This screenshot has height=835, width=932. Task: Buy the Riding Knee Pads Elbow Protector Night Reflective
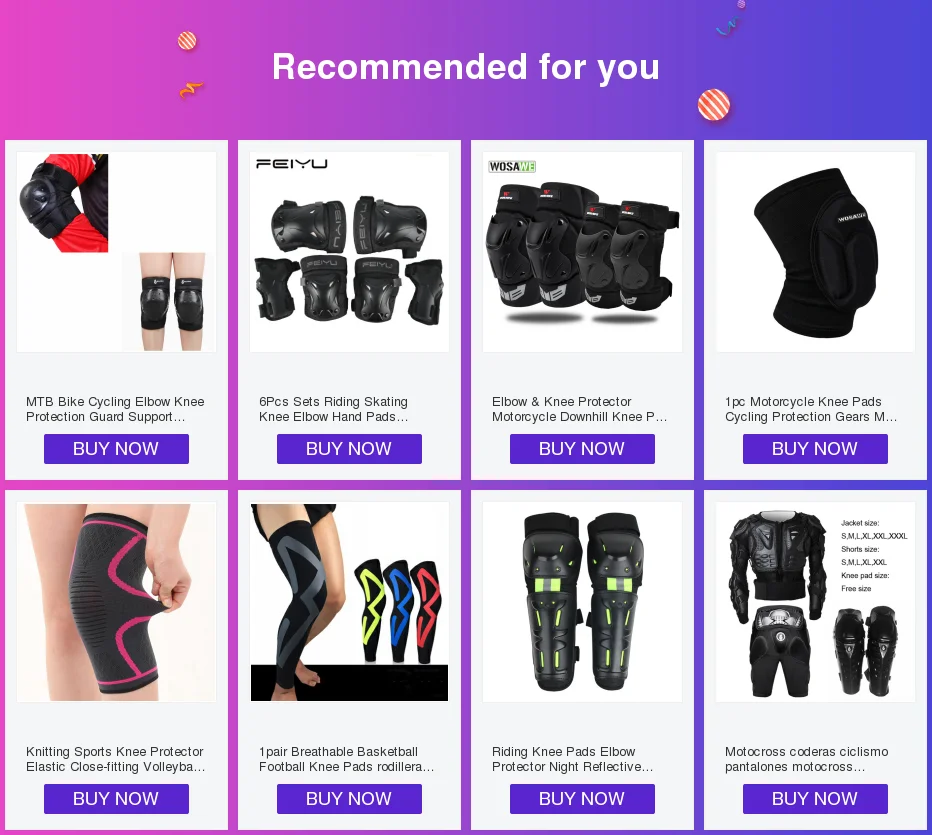coord(582,799)
